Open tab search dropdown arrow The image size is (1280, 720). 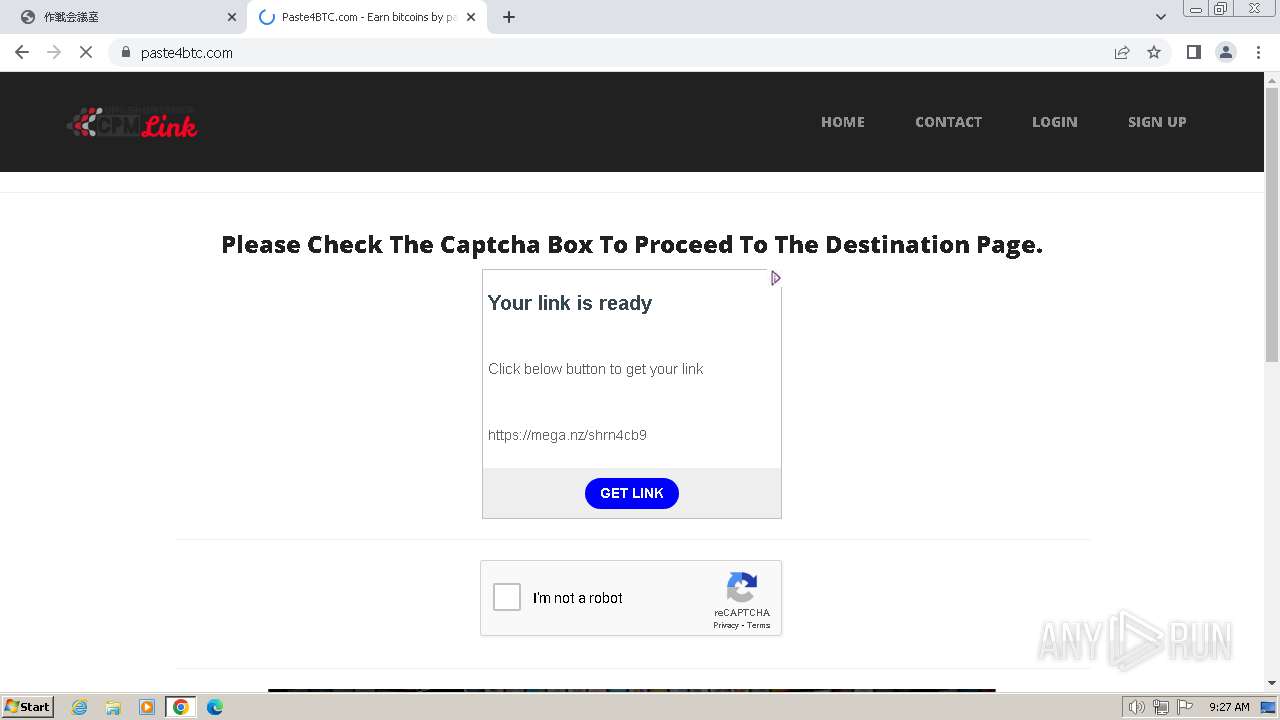click(1161, 17)
